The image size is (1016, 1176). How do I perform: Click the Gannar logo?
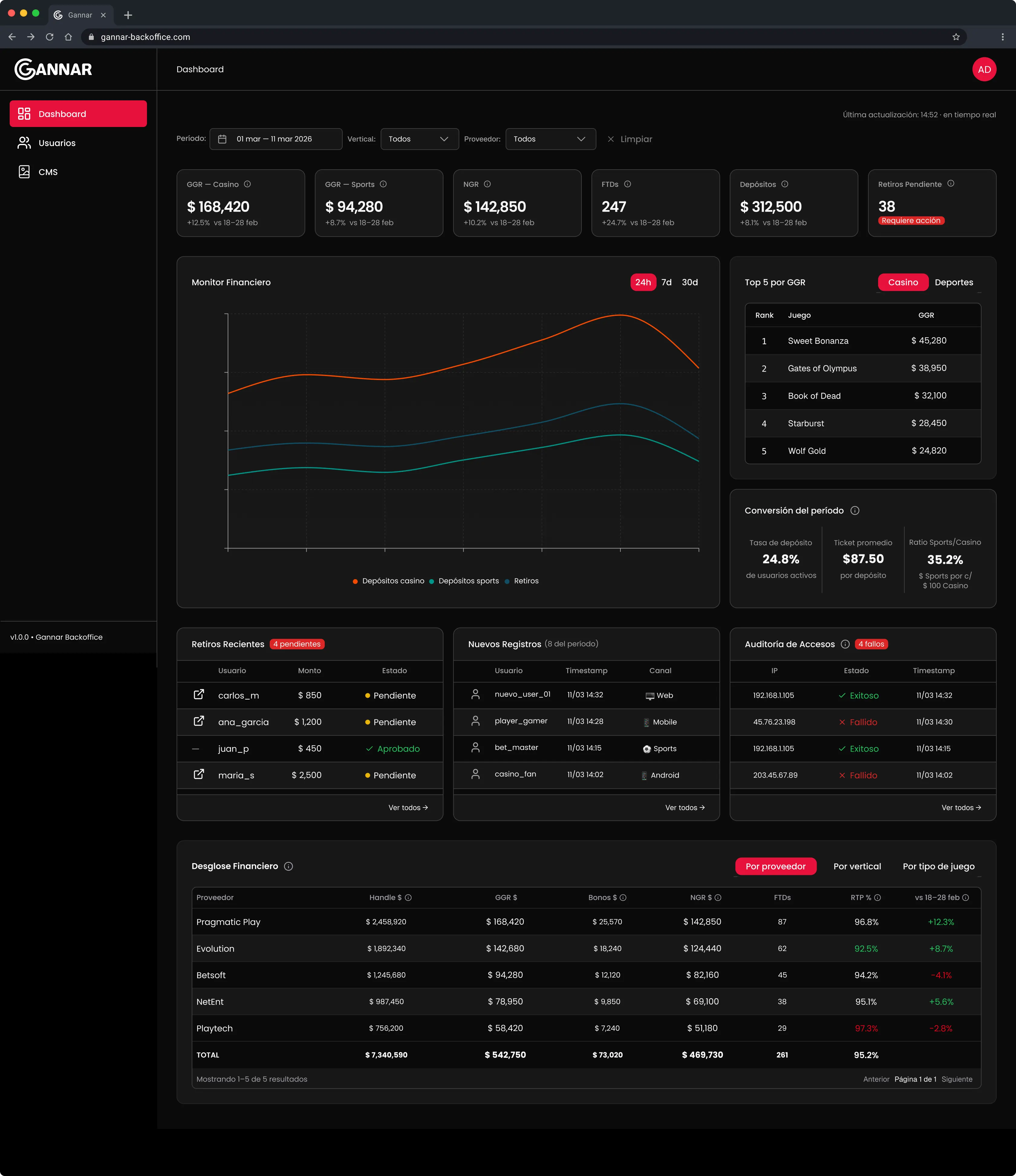tap(53, 69)
